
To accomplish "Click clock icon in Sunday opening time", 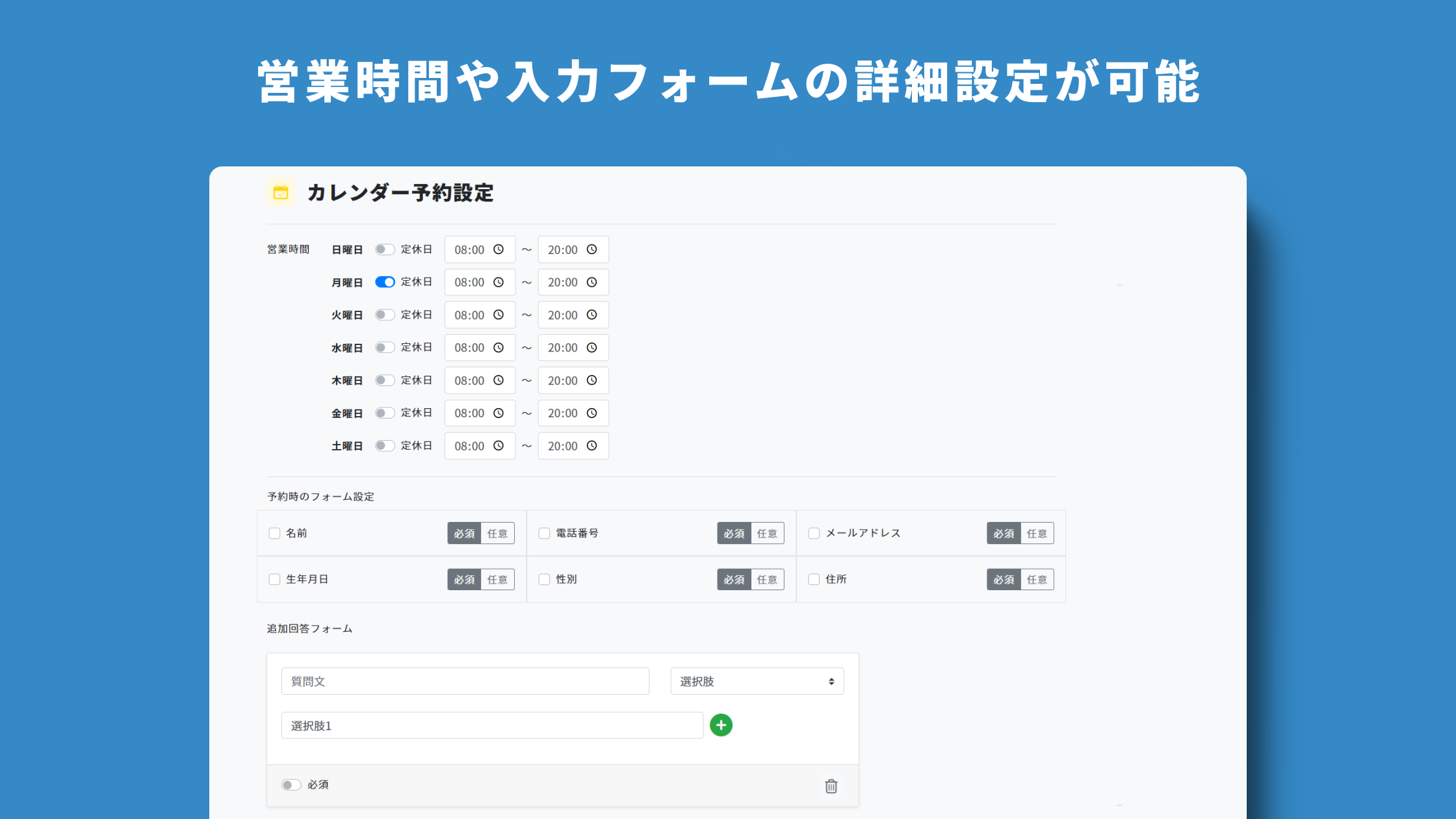I will (x=499, y=250).
